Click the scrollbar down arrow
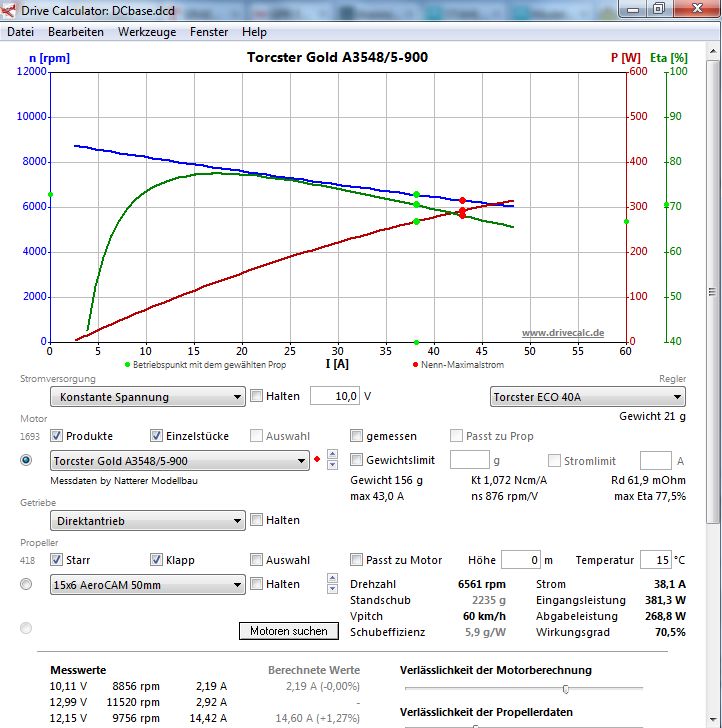This screenshot has width=722, height=728. tap(713, 720)
